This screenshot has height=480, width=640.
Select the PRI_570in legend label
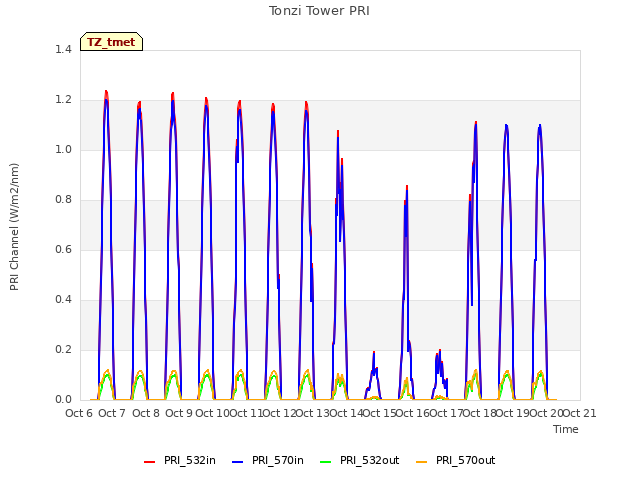(x=278, y=460)
